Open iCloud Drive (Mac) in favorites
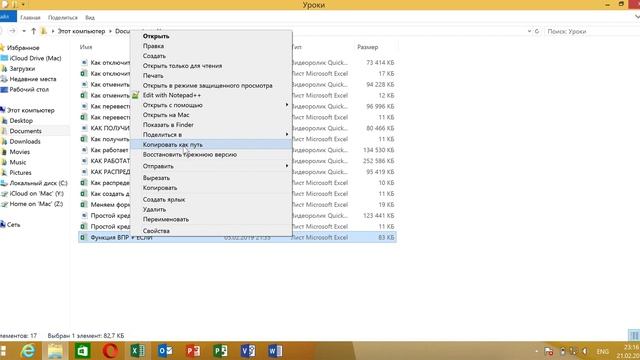 coord(35,58)
